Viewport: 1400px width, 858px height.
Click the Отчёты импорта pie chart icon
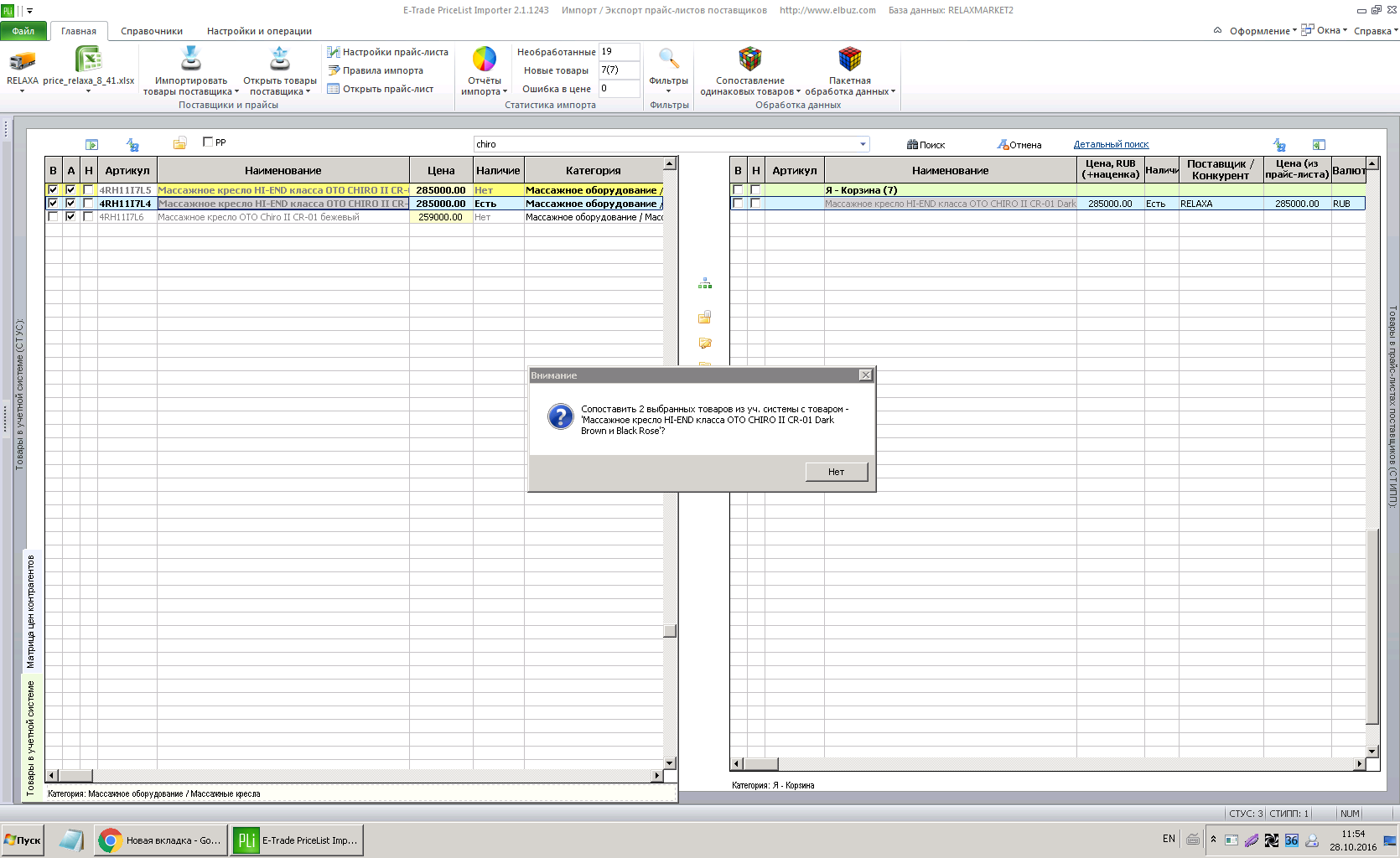[485, 59]
